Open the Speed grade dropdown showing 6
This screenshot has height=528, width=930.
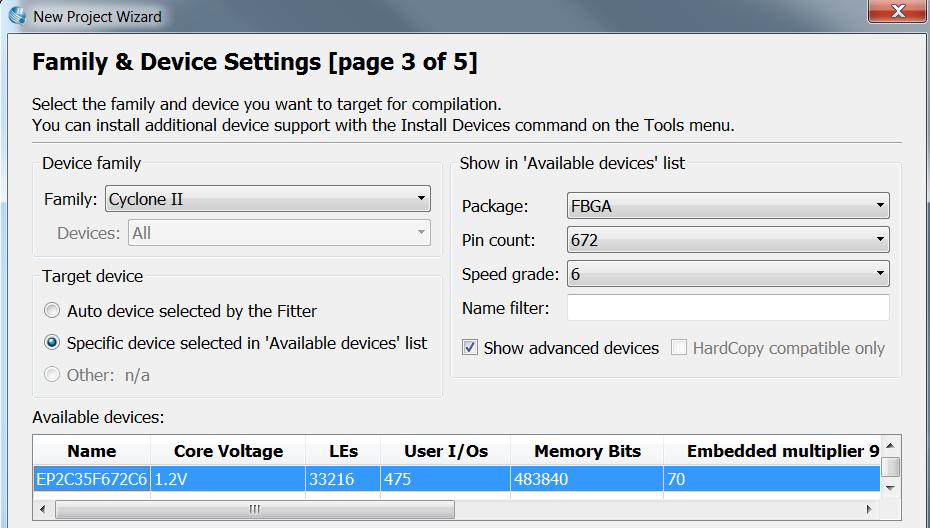pyautogui.click(x=728, y=273)
